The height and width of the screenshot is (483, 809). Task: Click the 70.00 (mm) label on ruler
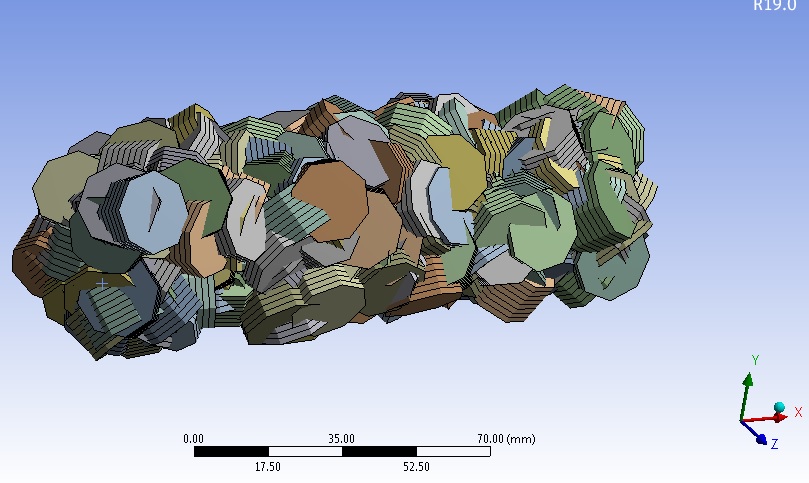[x=506, y=439]
